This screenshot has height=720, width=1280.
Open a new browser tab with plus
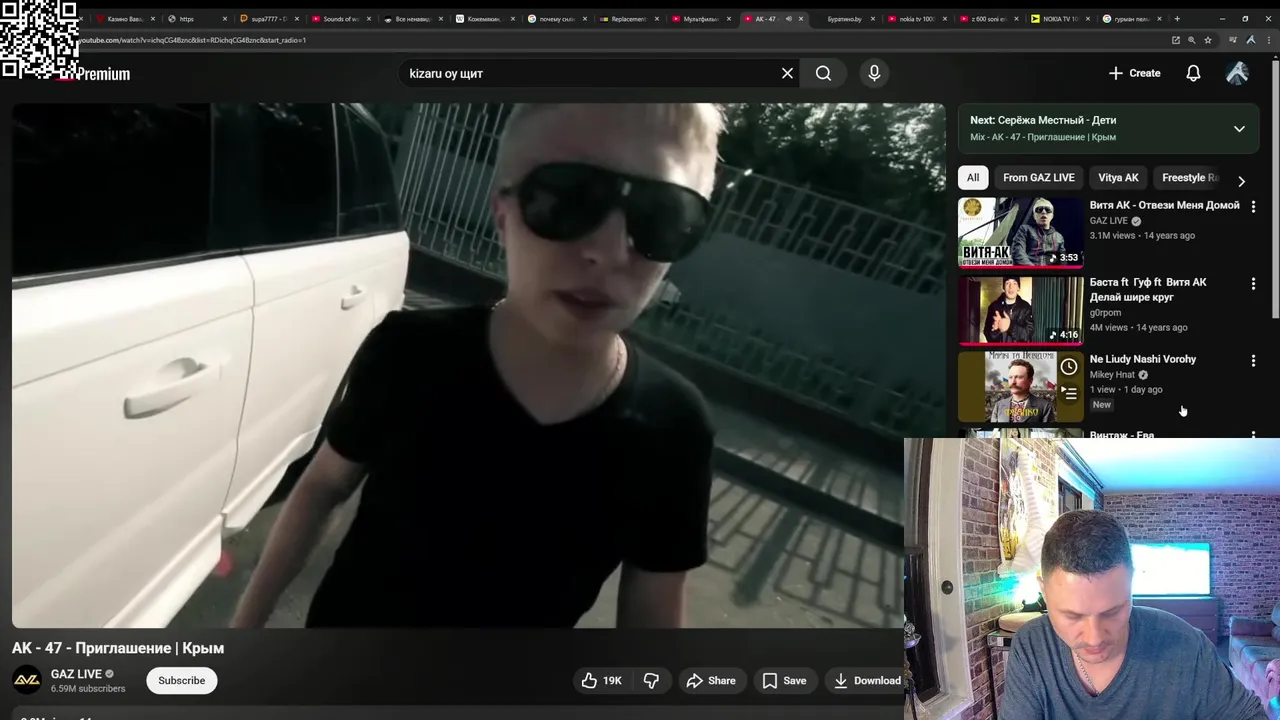pos(1177,19)
